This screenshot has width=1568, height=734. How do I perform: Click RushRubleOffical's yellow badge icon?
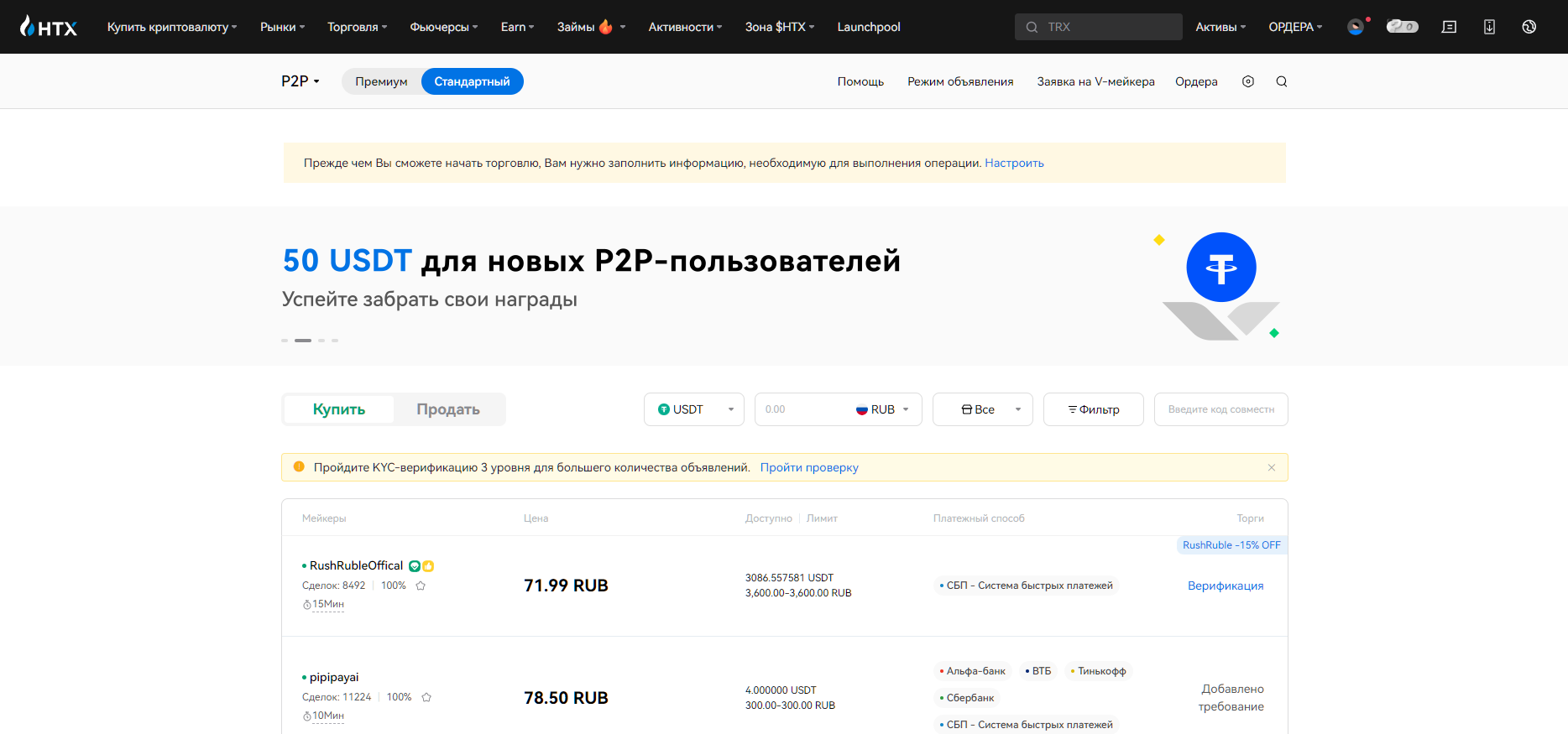click(428, 566)
